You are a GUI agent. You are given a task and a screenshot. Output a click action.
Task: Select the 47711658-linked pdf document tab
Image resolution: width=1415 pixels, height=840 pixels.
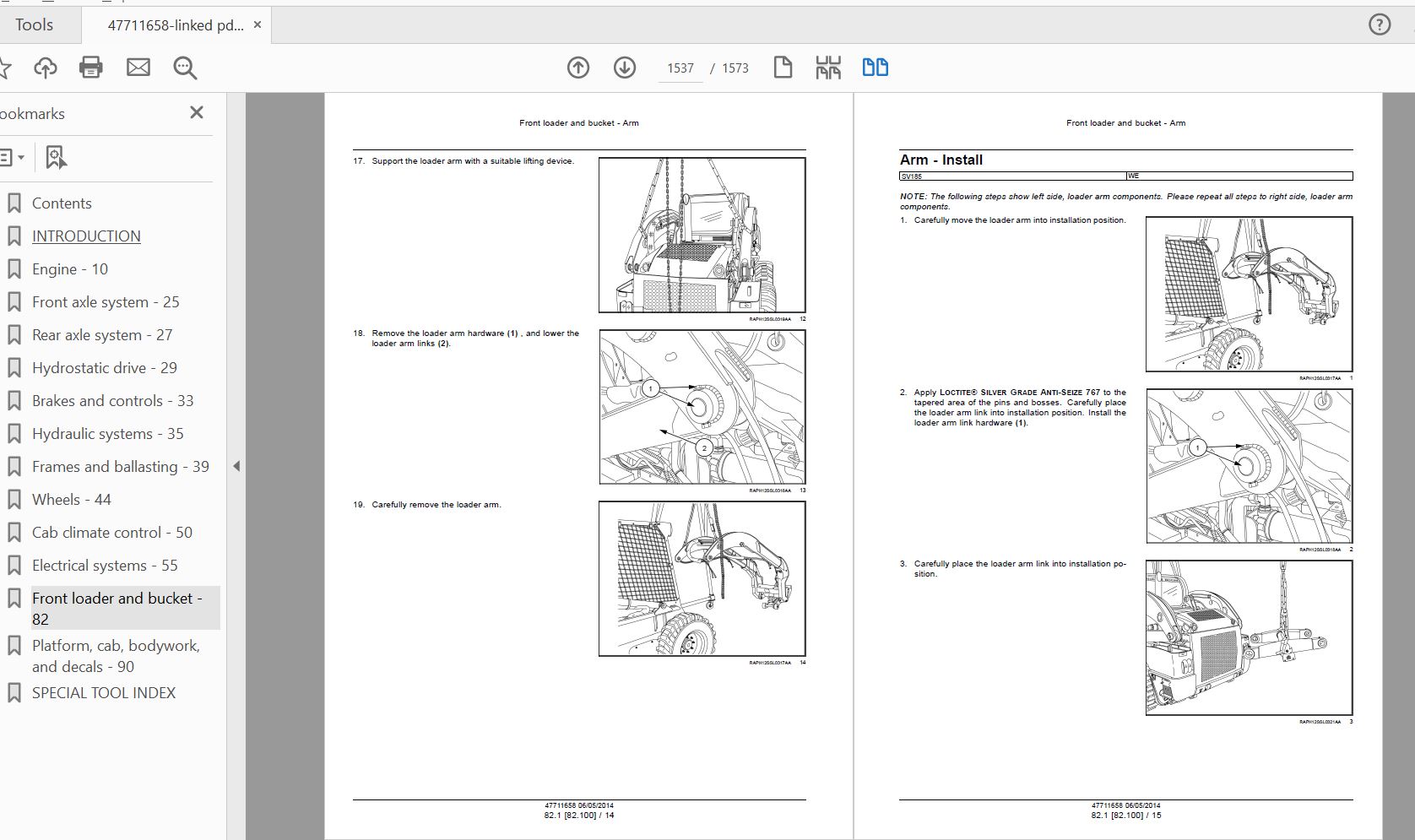pos(175,25)
